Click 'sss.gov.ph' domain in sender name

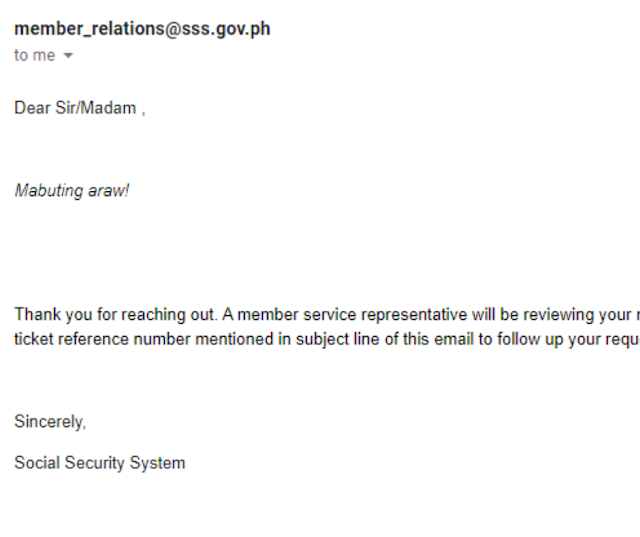click(x=226, y=29)
